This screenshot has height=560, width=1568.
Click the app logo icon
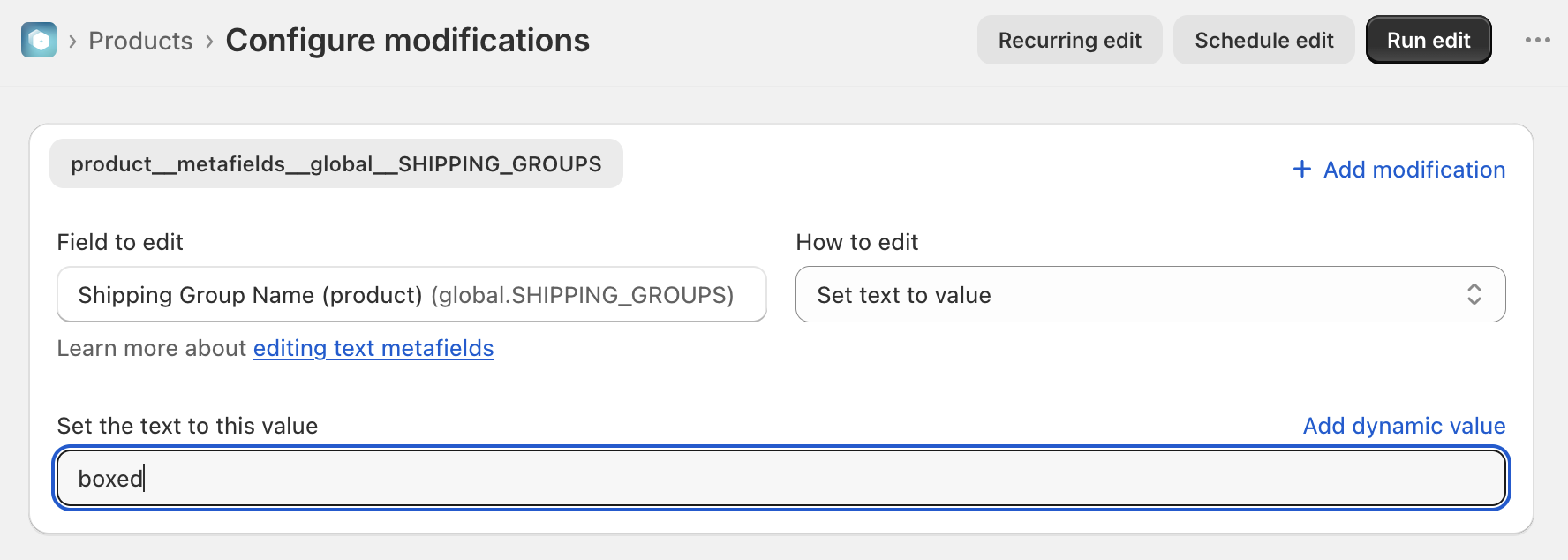39,40
